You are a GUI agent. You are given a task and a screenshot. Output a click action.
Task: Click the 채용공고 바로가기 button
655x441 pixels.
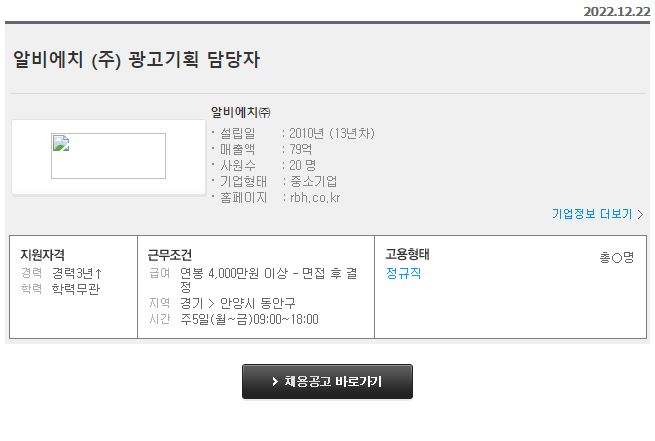pyautogui.click(x=327, y=381)
